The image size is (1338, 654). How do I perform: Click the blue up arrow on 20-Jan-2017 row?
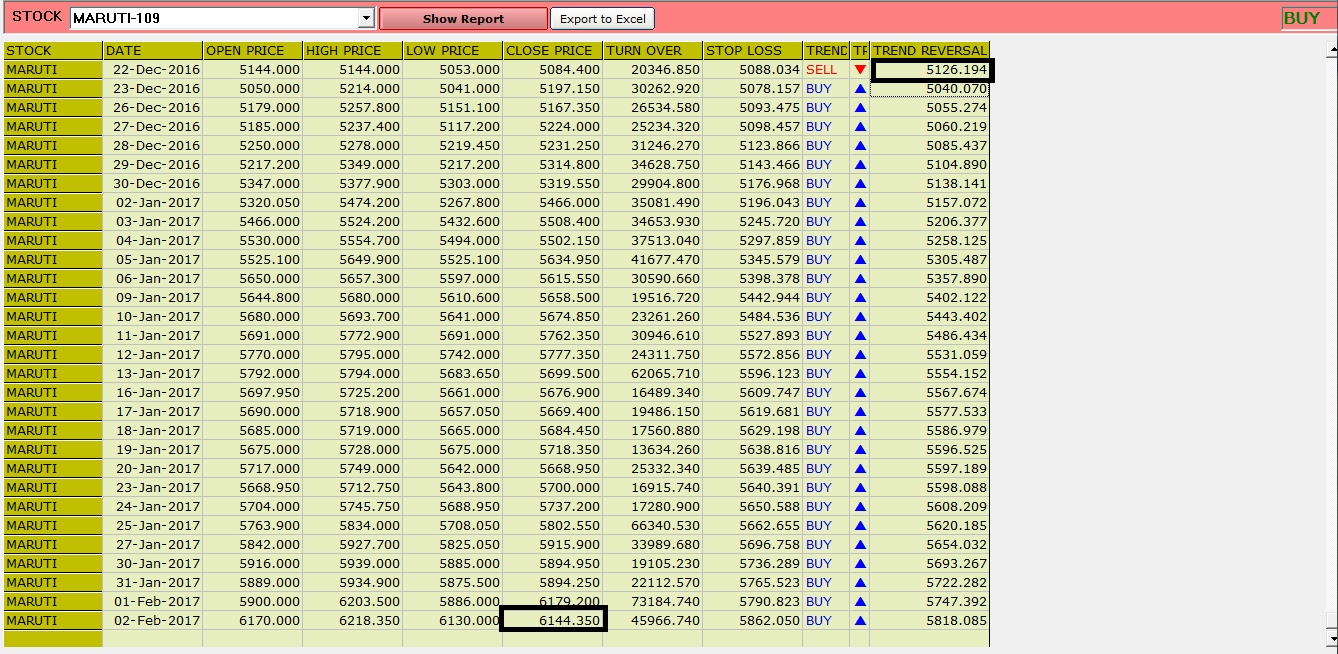coord(860,469)
